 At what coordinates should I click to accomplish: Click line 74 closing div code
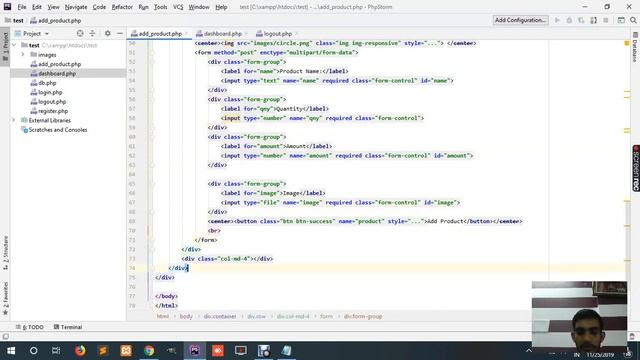pos(178,268)
